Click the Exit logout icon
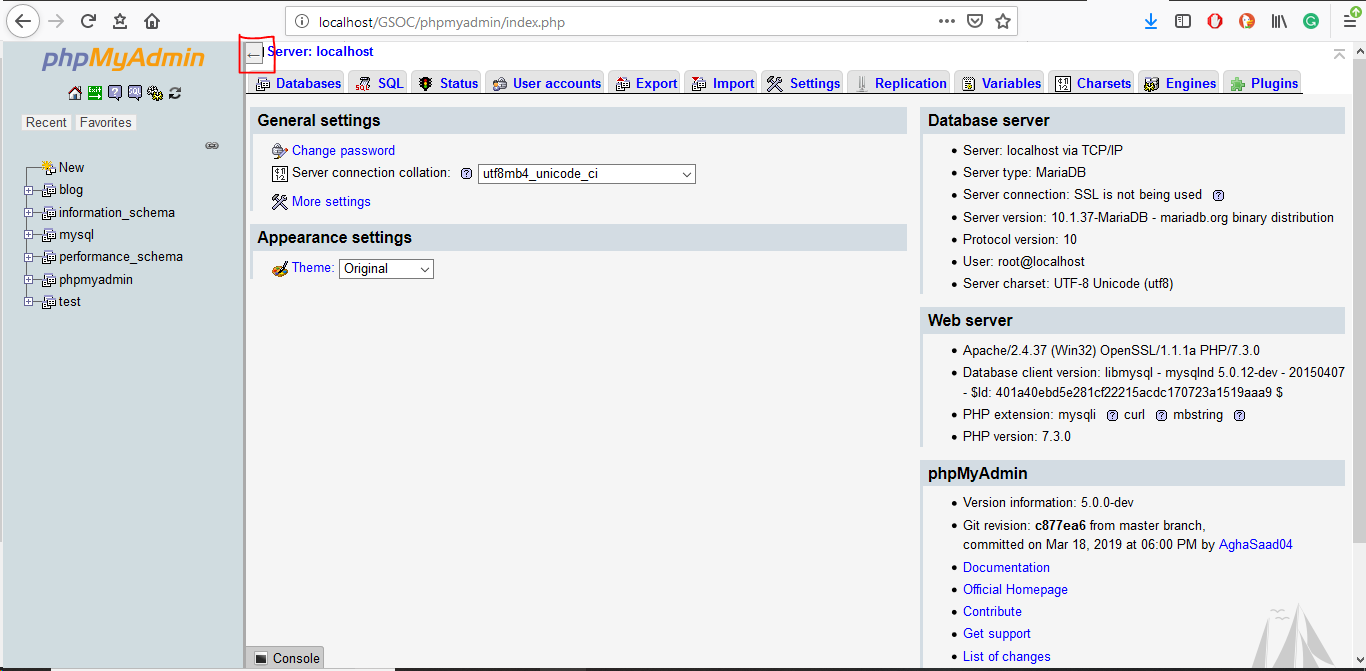 94,92
